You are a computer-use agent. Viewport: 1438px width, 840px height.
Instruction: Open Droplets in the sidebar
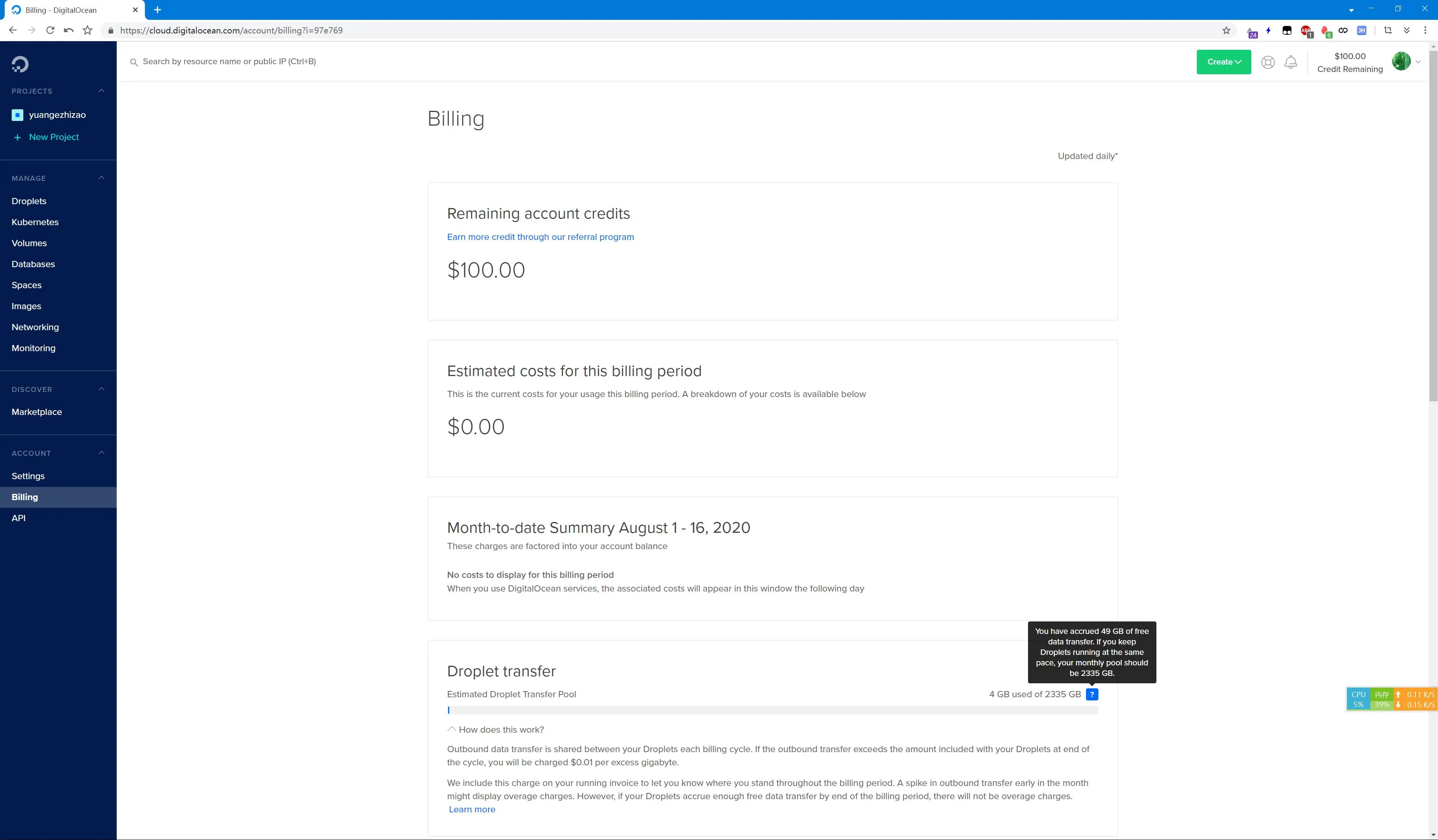click(x=29, y=201)
